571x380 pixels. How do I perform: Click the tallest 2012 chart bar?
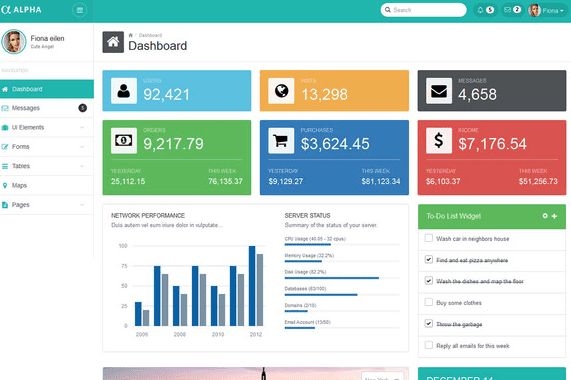[x=252, y=286]
